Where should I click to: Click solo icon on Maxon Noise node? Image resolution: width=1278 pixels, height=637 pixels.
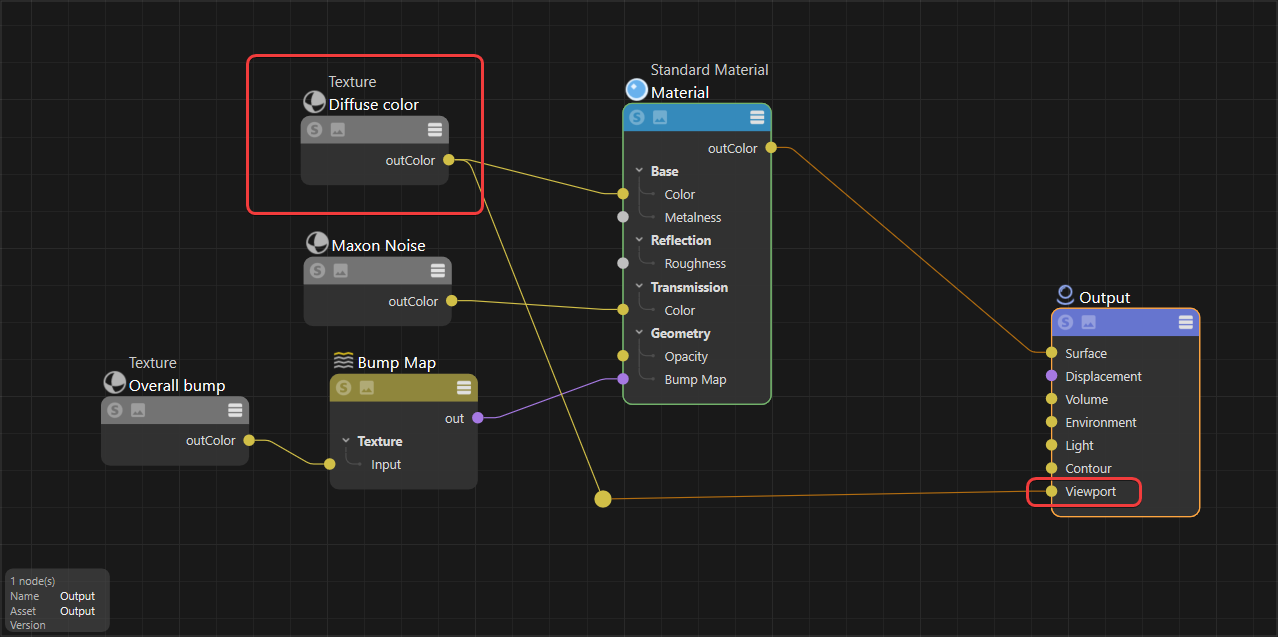[x=318, y=271]
